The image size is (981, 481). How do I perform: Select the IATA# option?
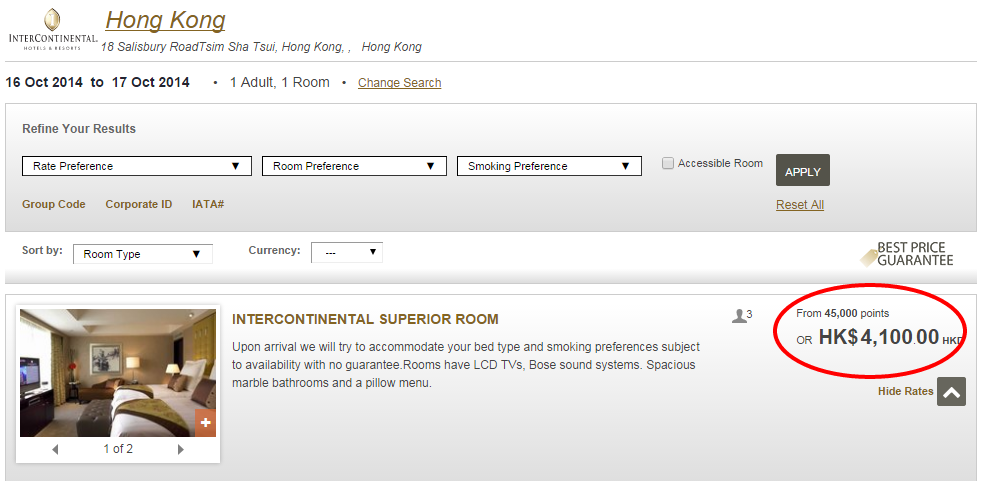pos(208,205)
